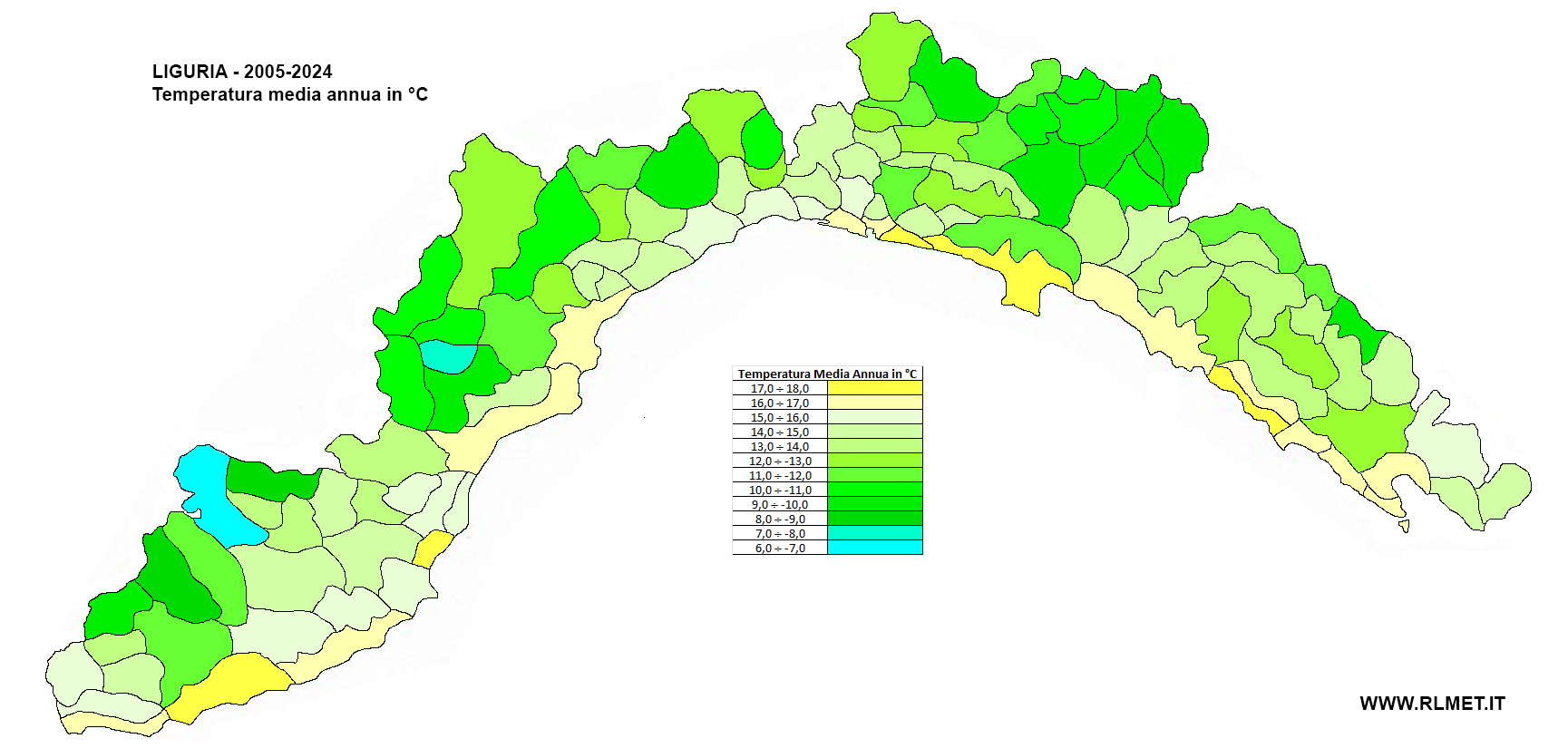Select the easternmost pale green map region
1568x748 pixels.
coord(1504,490)
